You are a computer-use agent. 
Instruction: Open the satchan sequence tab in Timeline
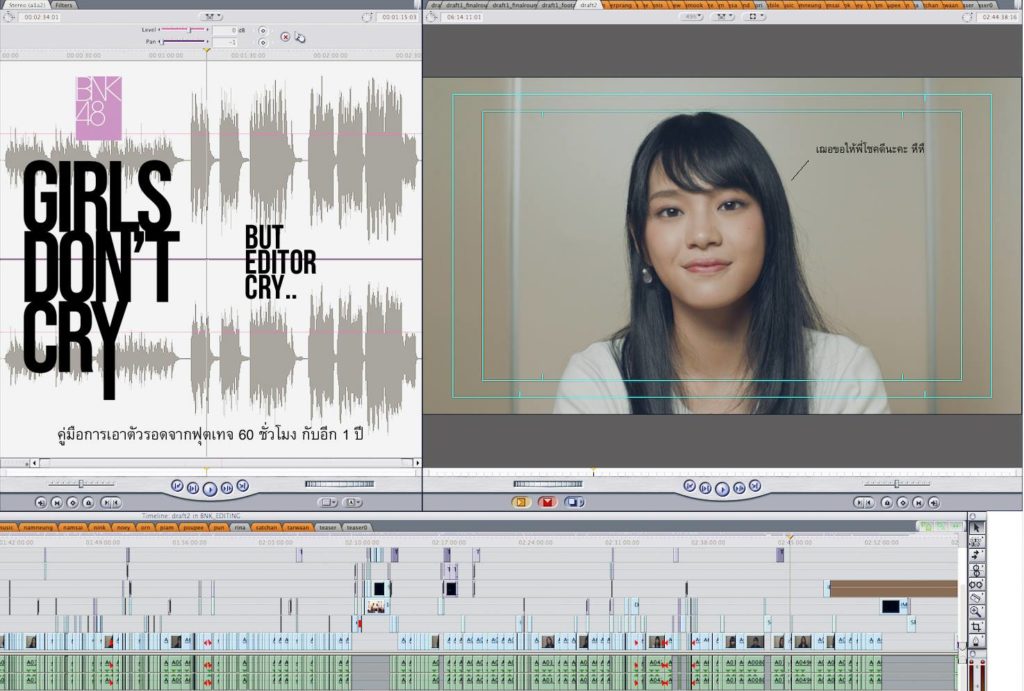266,527
